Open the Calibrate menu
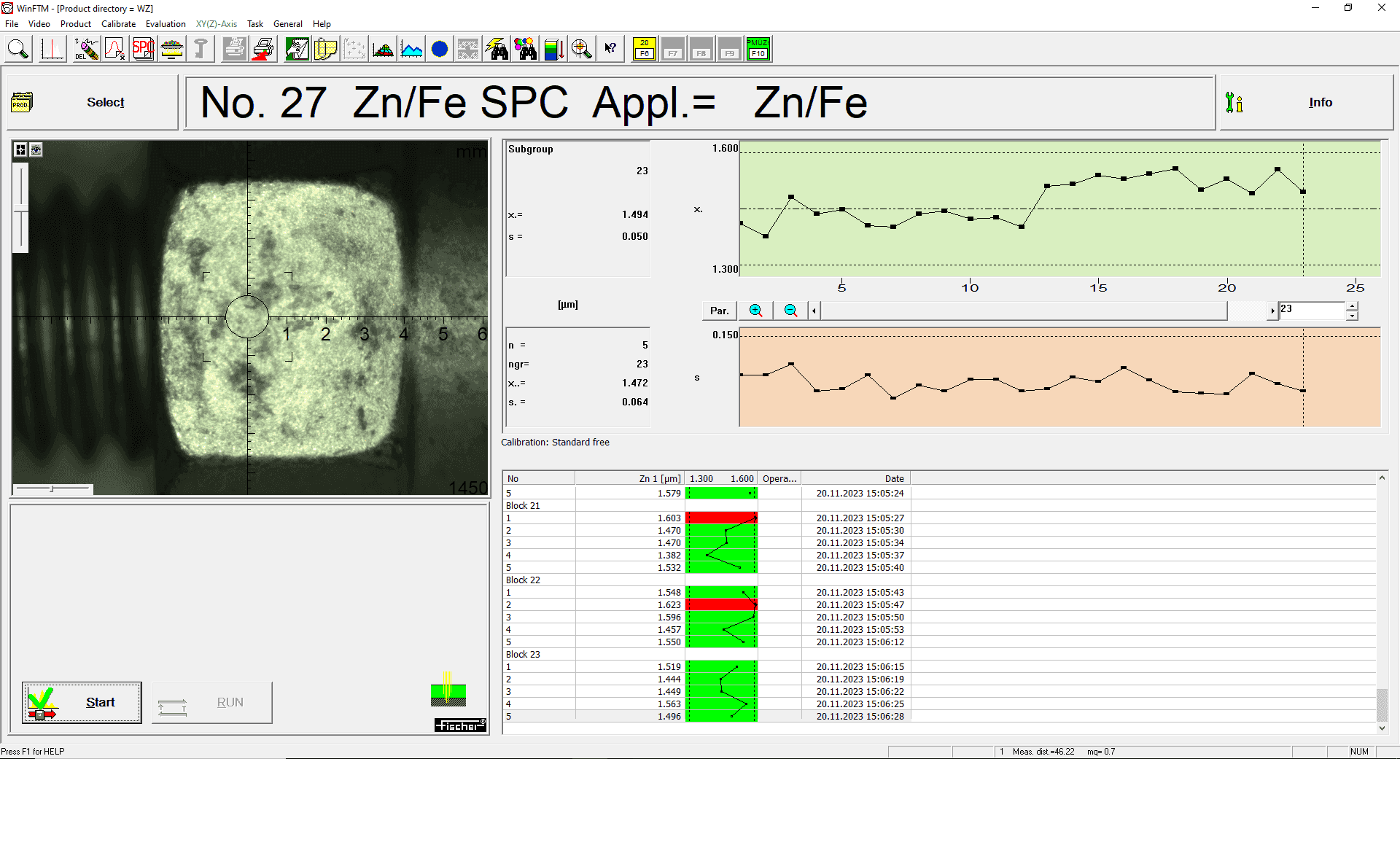This screenshot has height=853, width=1400. point(118,23)
